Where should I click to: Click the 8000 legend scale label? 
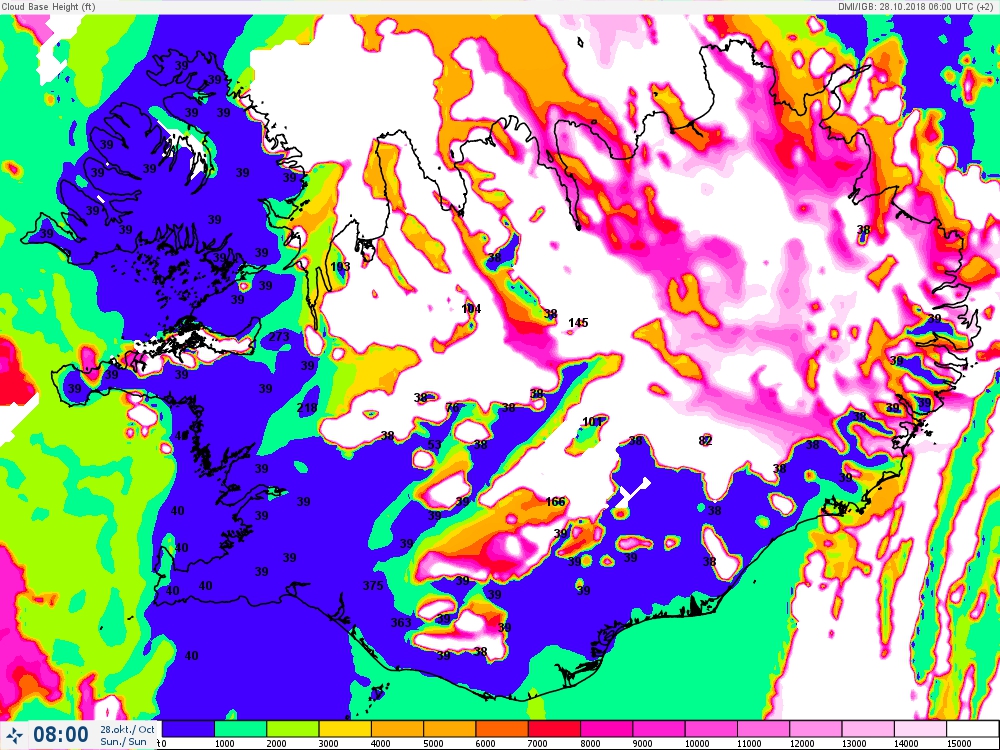point(590,744)
